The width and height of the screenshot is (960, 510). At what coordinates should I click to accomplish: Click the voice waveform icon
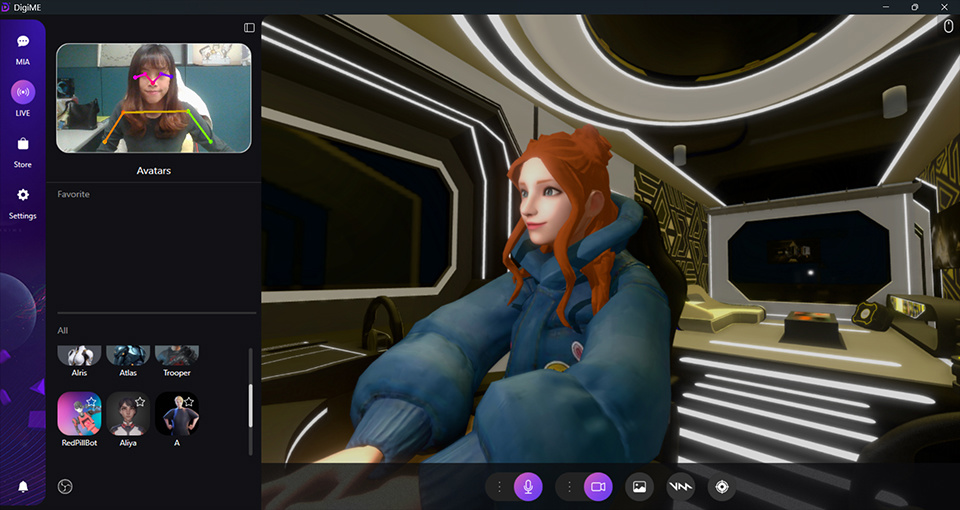point(680,487)
